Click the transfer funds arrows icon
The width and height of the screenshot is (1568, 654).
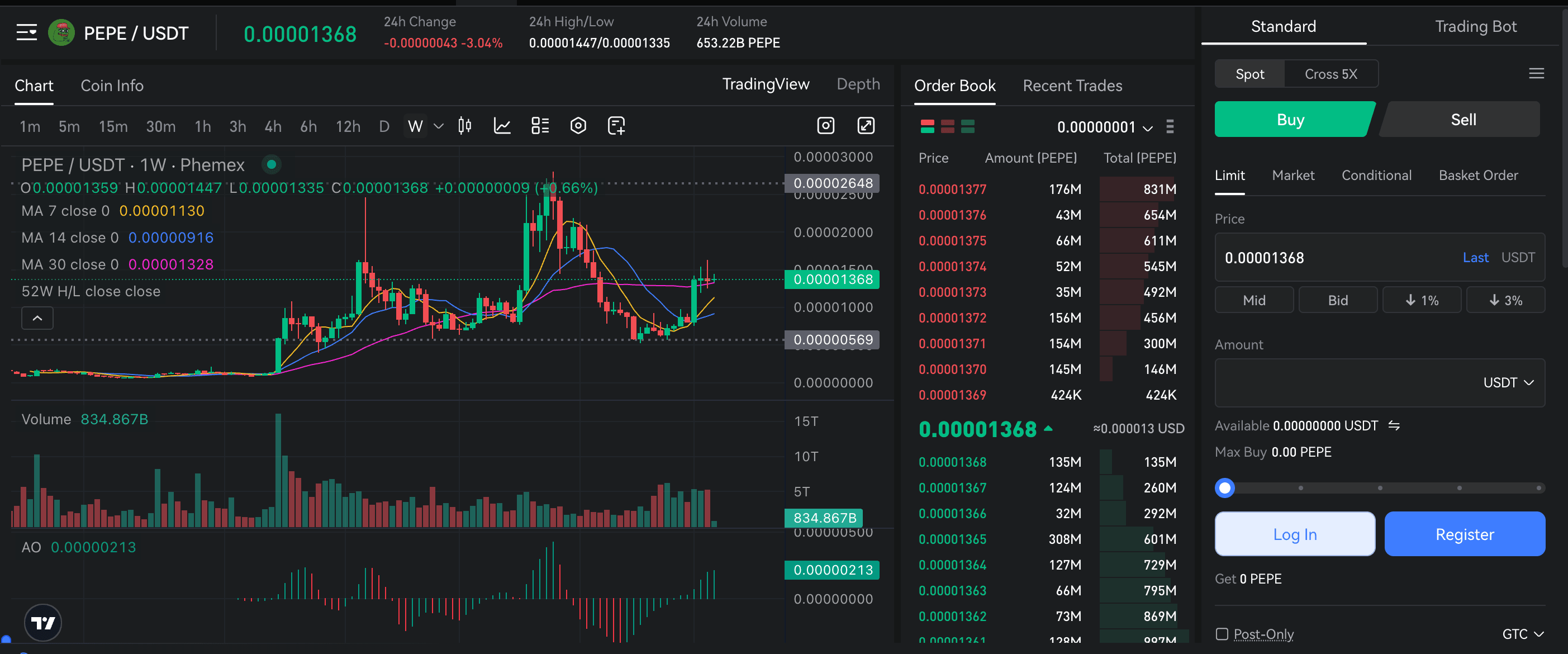(x=1394, y=425)
